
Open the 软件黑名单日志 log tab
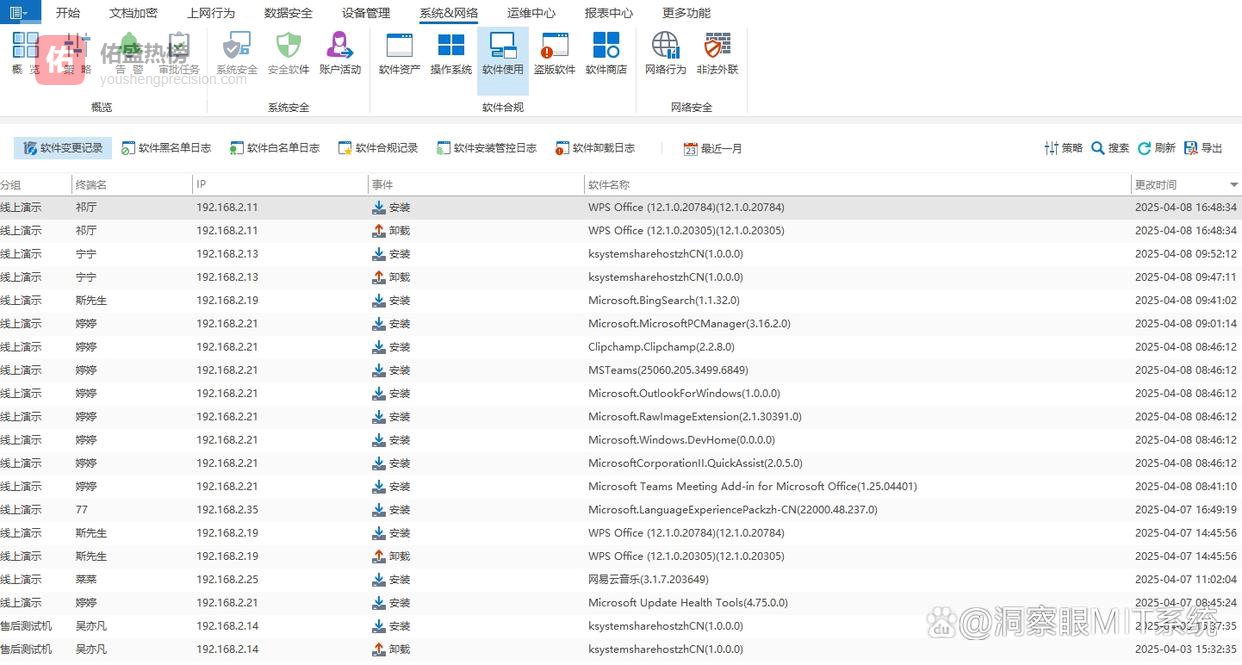pos(166,148)
